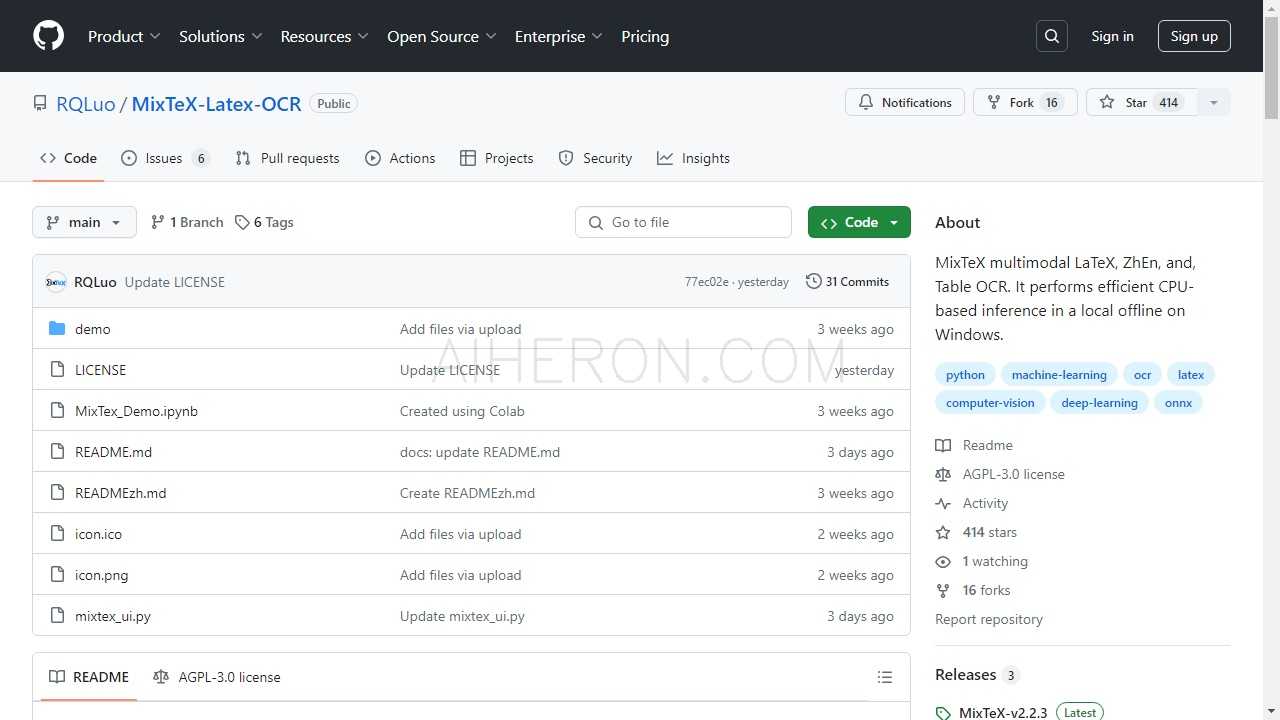Click the Sign in link
The image size is (1280, 720).
point(1112,36)
